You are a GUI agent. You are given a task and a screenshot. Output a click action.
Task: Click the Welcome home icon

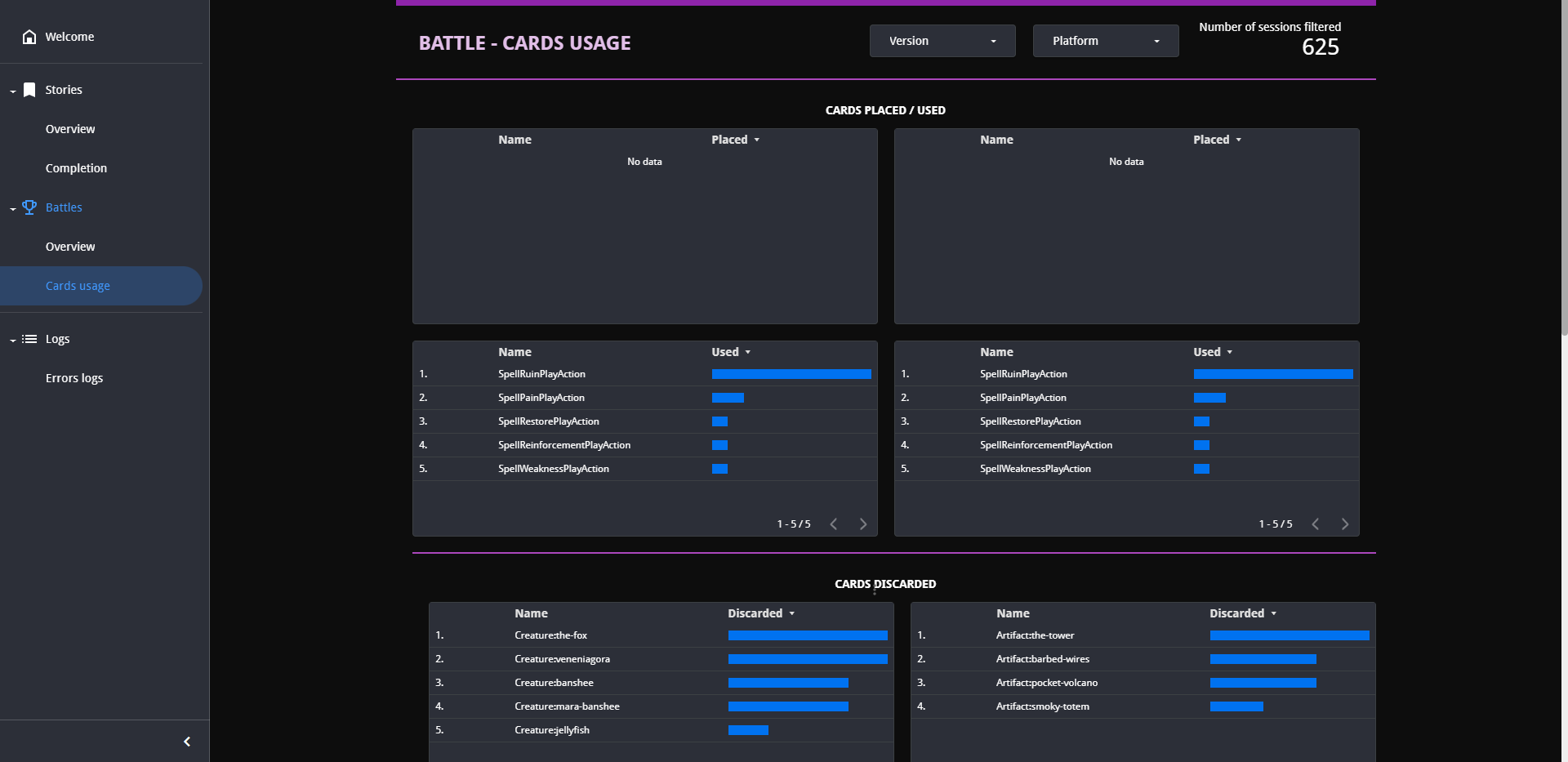point(29,37)
